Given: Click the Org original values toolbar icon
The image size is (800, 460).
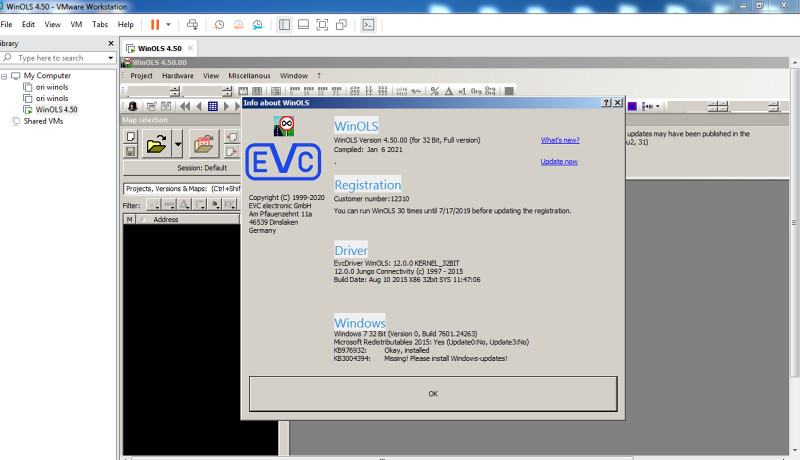Looking at the screenshot, I should [476, 91].
